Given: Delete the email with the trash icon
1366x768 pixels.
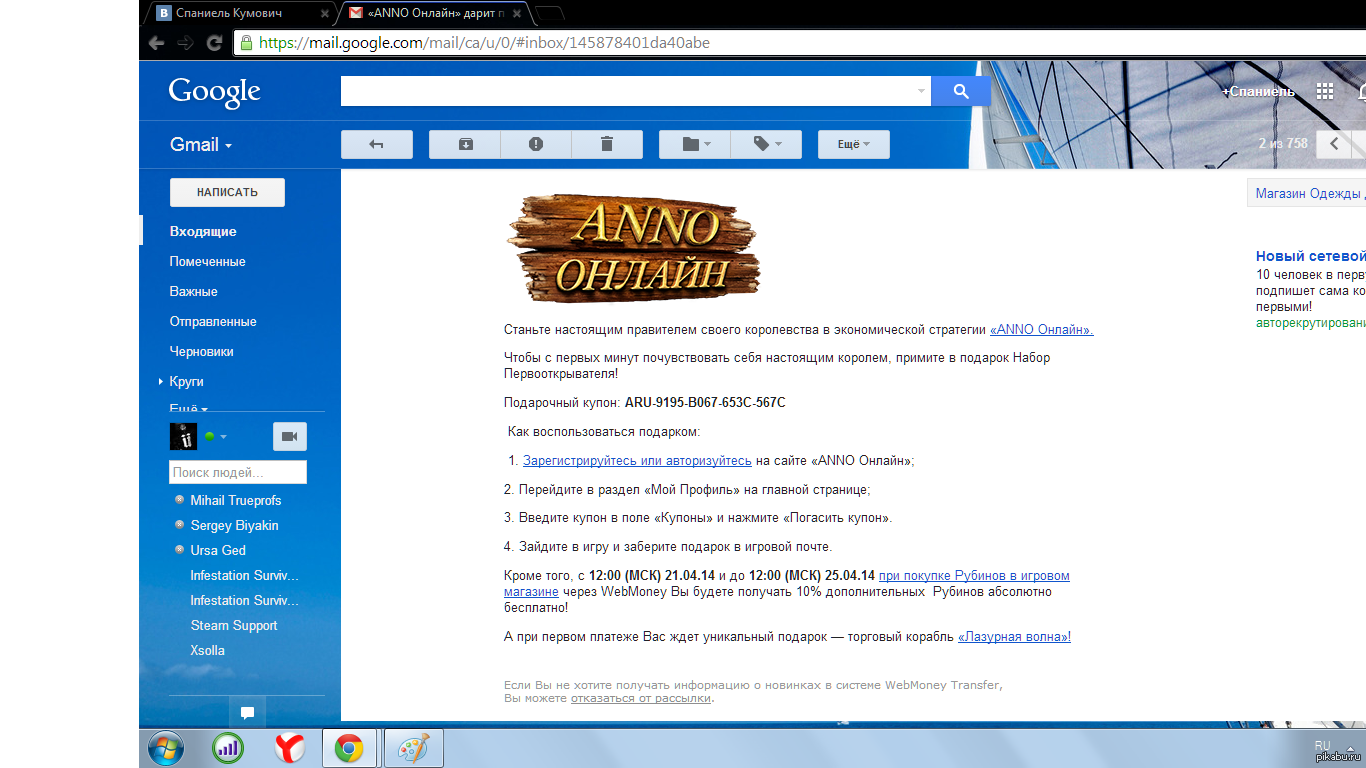Looking at the screenshot, I should 607,144.
